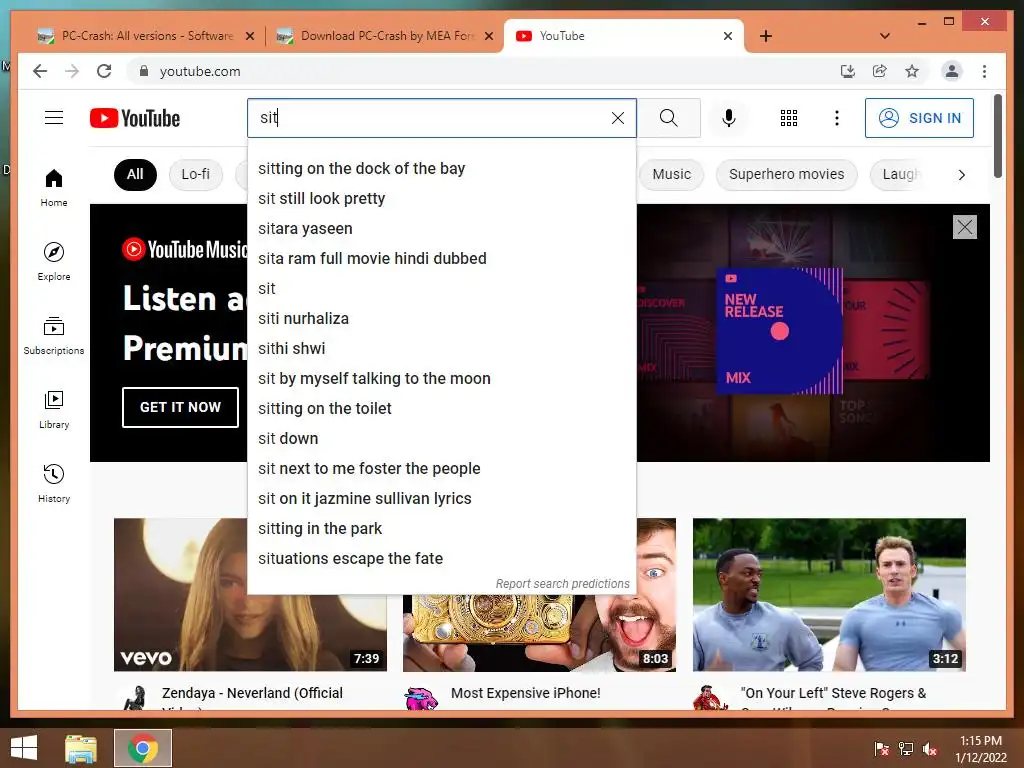The width and height of the screenshot is (1024, 768).
Task: Bookmark this tab with star icon
Action: (x=912, y=71)
